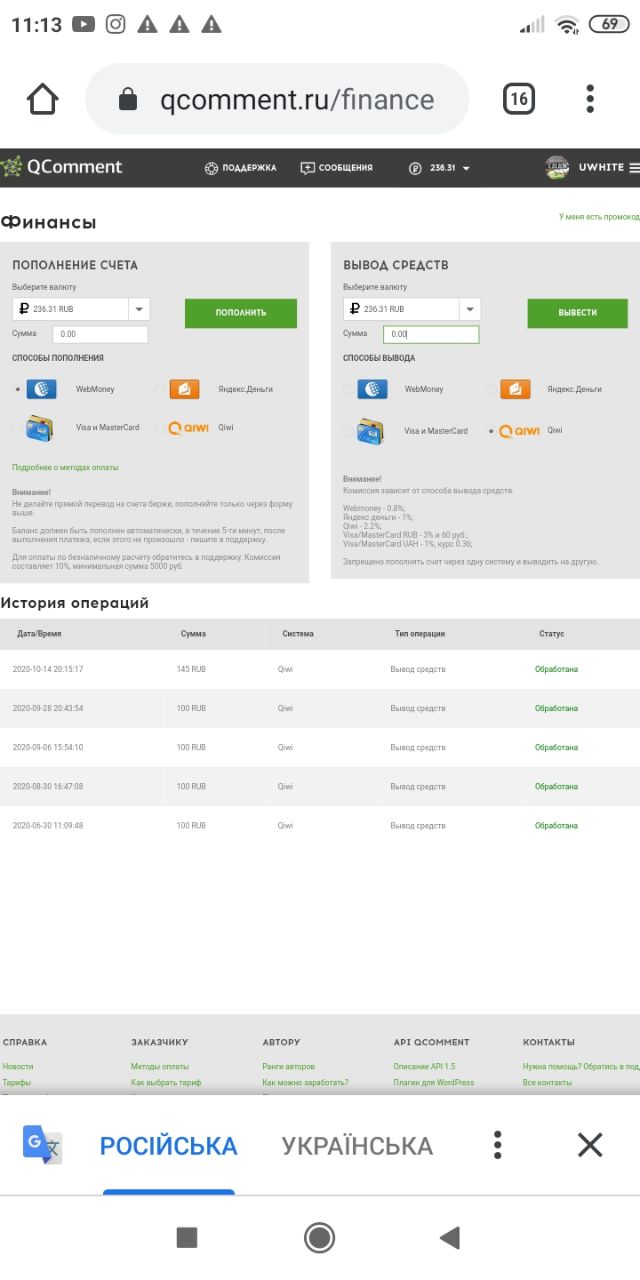Click the green Вывести button
Viewport: 640px width, 1280px height.
pyautogui.click(x=578, y=313)
